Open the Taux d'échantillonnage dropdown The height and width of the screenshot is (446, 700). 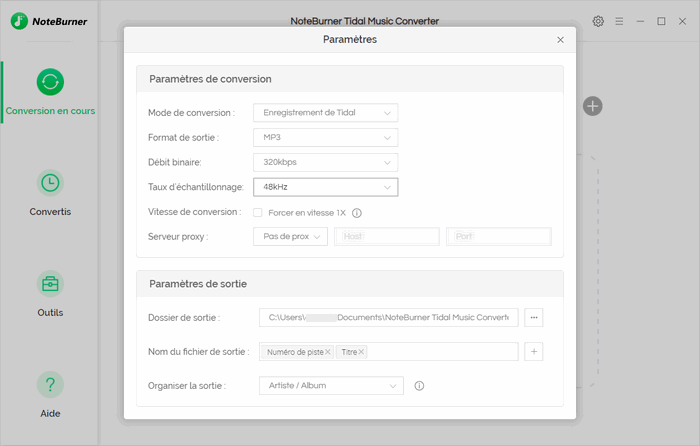coord(325,187)
